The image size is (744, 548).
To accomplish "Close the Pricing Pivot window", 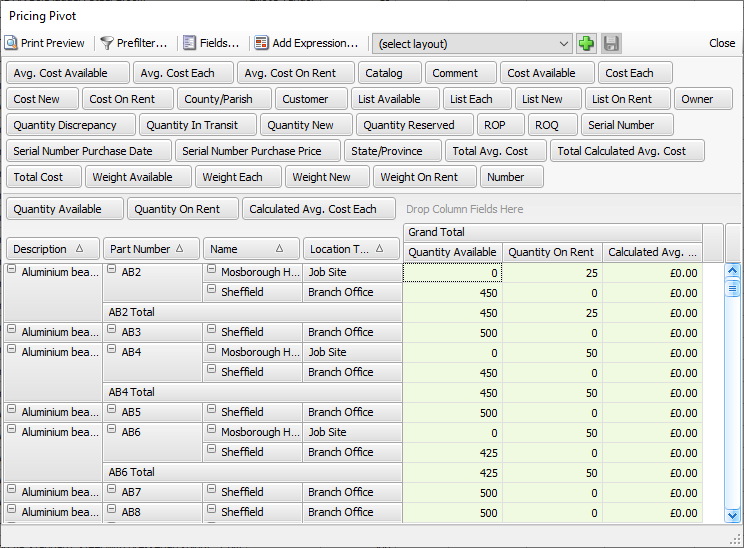I will 722,43.
